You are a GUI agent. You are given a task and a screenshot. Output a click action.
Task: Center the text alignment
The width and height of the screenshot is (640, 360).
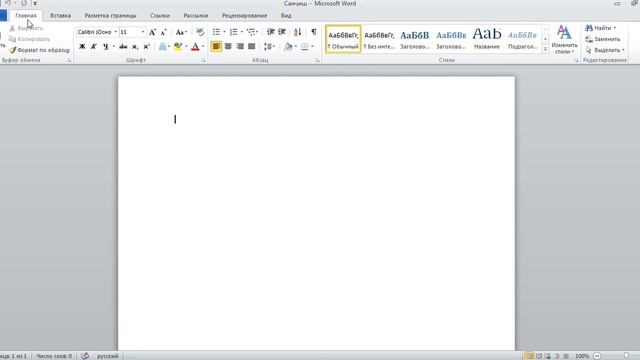coord(228,47)
